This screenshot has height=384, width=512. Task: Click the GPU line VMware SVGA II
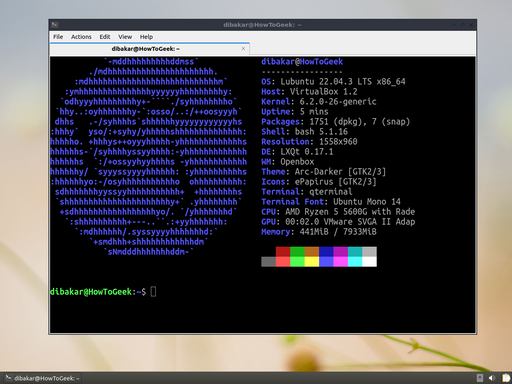pyautogui.click(x=338, y=222)
